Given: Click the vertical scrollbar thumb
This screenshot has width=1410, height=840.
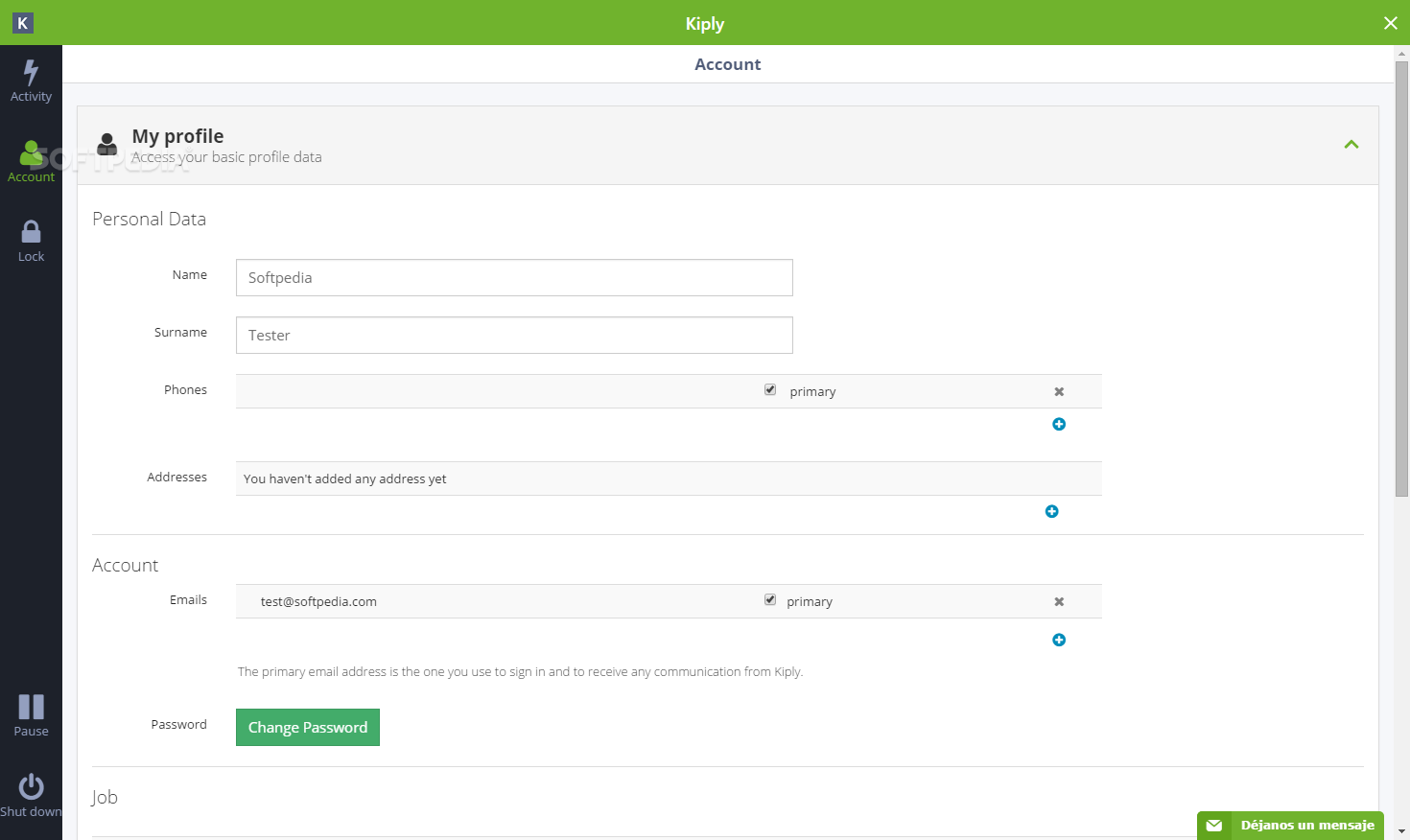Looking at the screenshot, I should point(1401,278).
